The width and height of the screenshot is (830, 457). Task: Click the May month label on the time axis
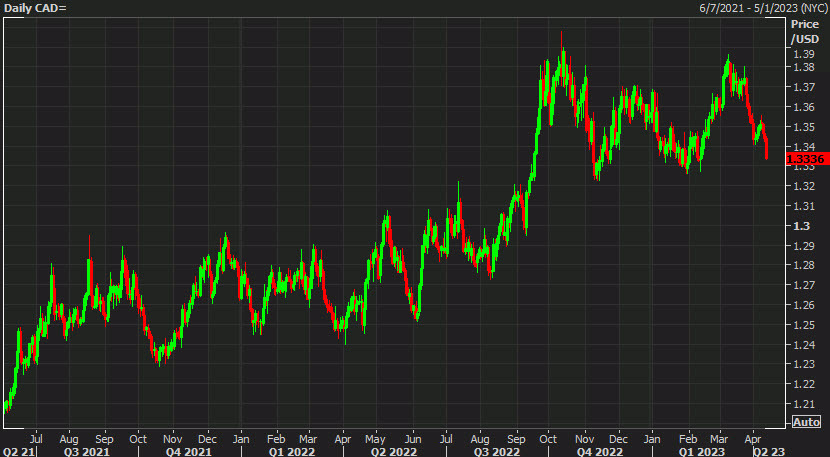[x=375, y=439]
